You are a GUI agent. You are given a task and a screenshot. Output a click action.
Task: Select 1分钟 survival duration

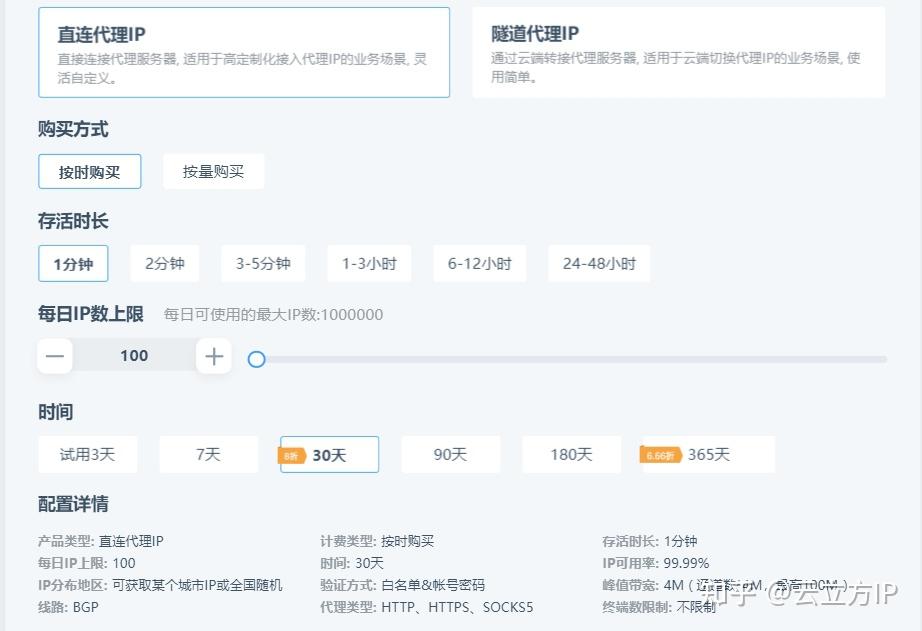click(x=73, y=263)
